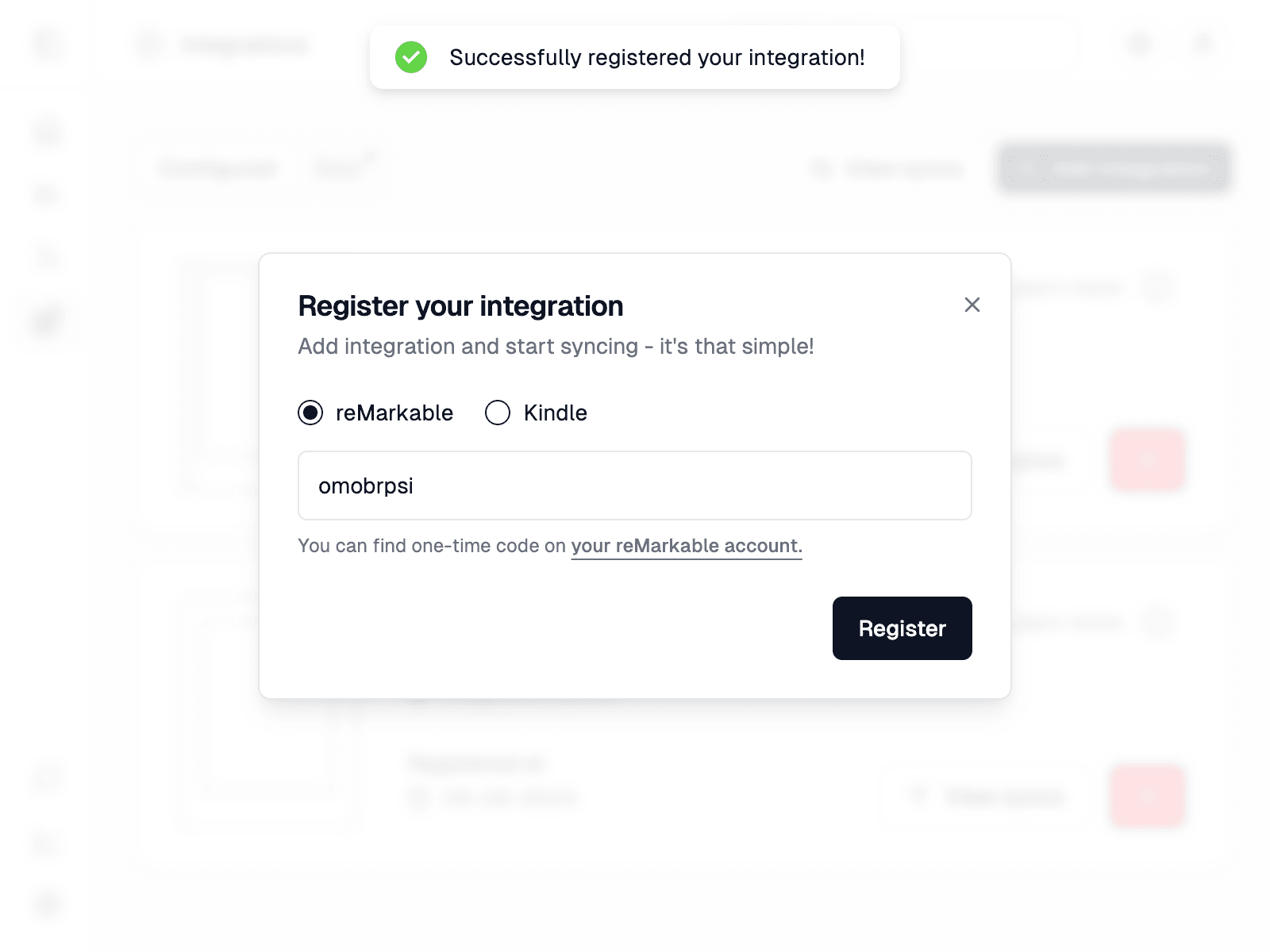Close the Register your integration dialog
Screen dimensions: 1270x952
pyautogui.click(x=972, y=305)
